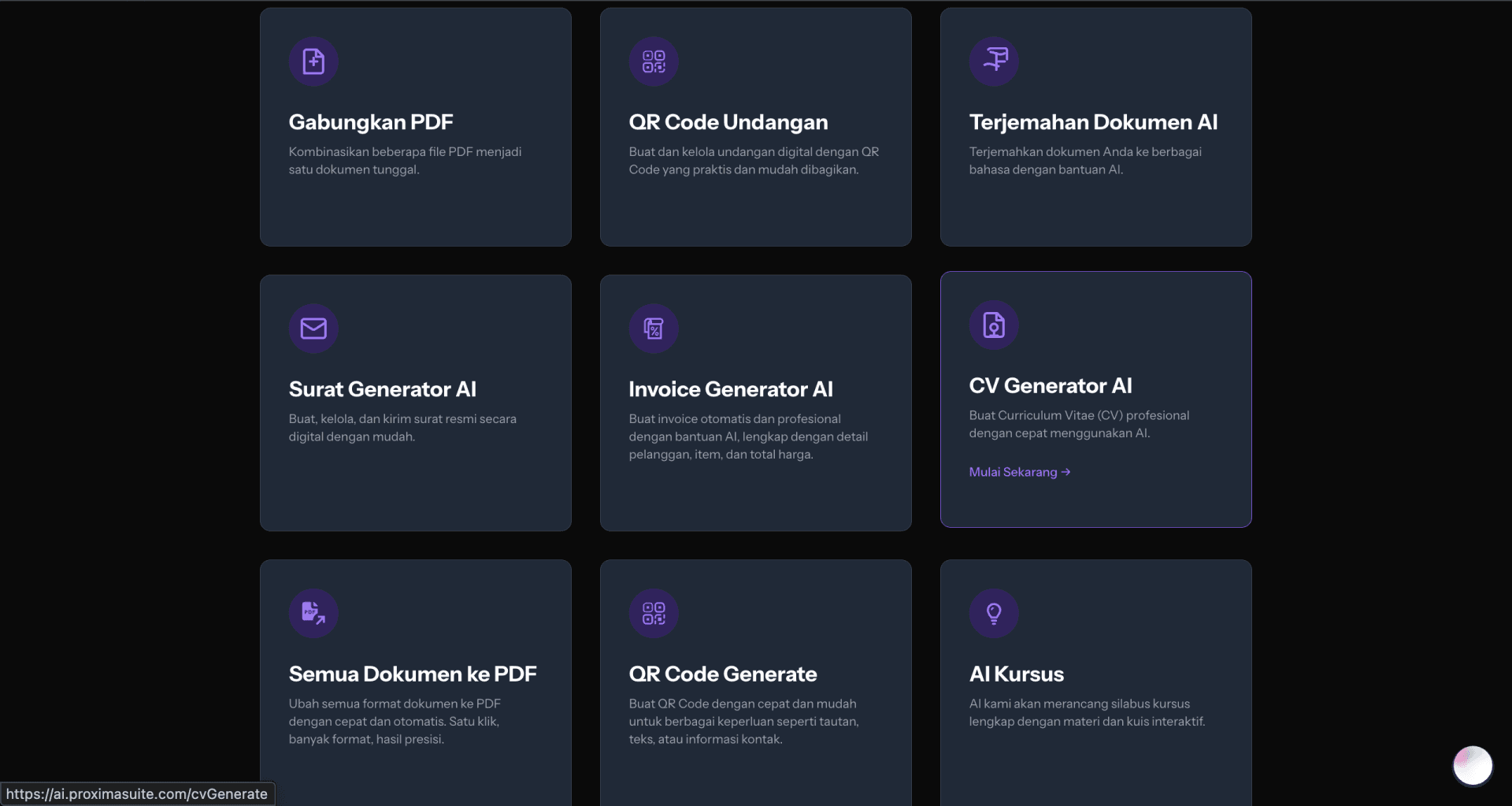Click the Invoice Generator AI receipt icon
The width and height of the screenshot is (1512, 806).
(654, 329)
